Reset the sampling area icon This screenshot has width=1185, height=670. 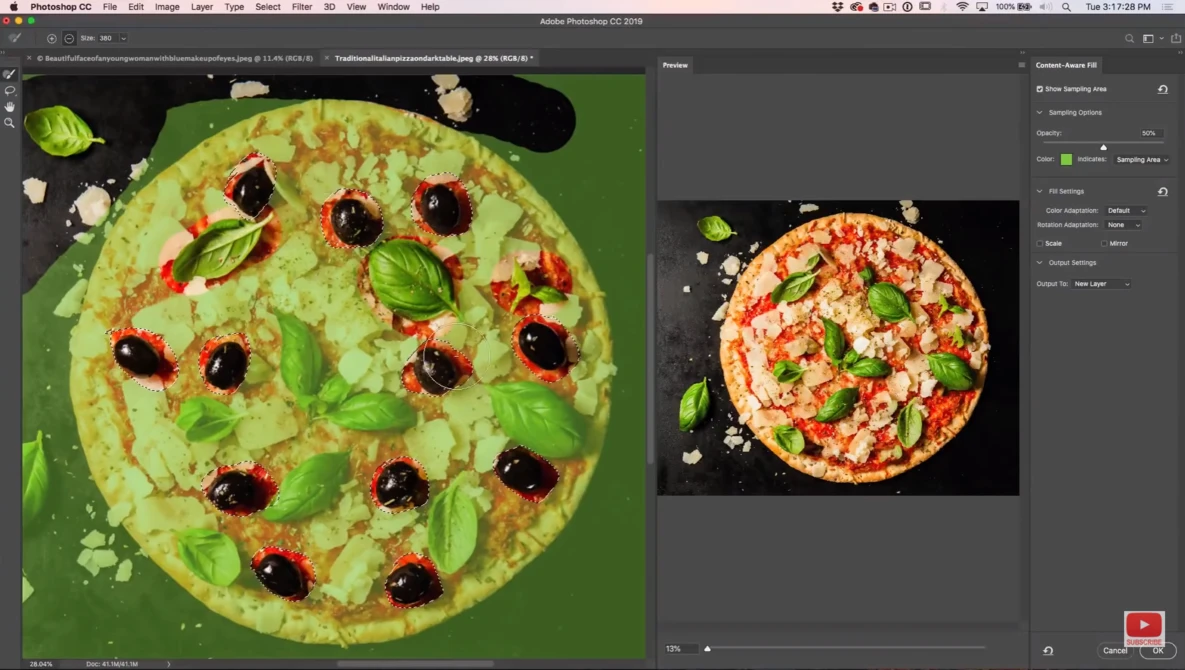[x=1162, y=89]
